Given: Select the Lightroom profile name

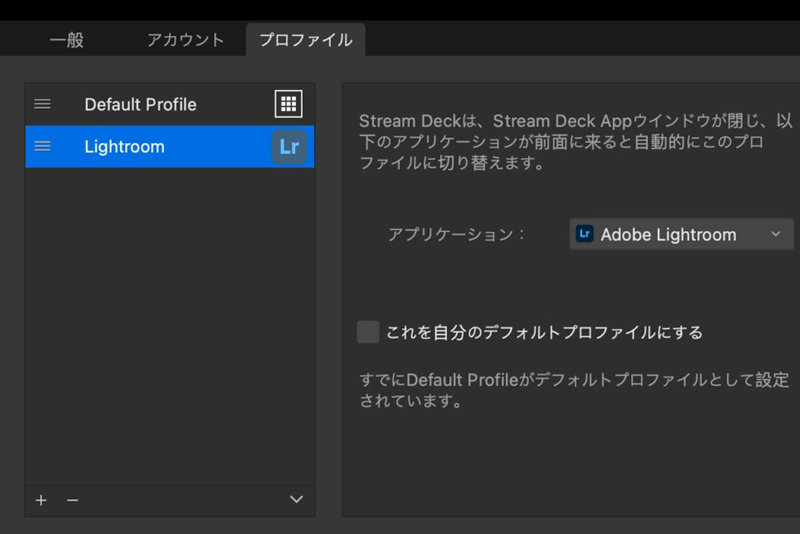Looking at the screenshot, I should pyautogui.click(x=124, y=146).
